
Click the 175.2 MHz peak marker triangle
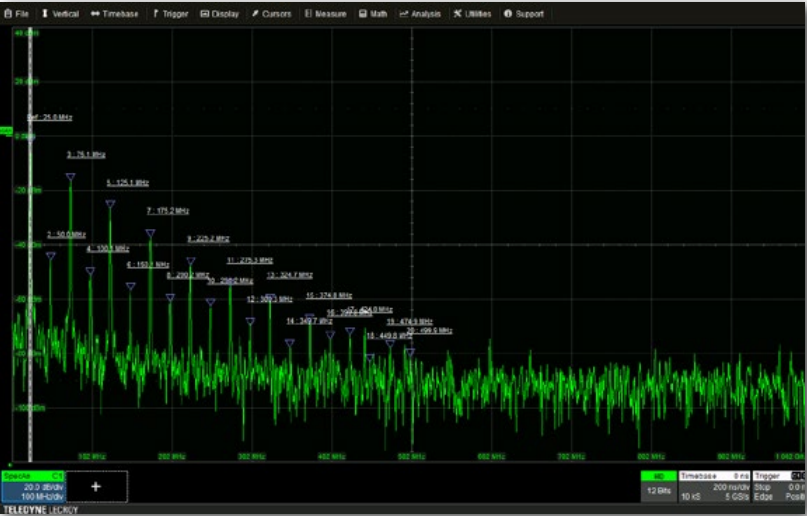pos(150,233)
